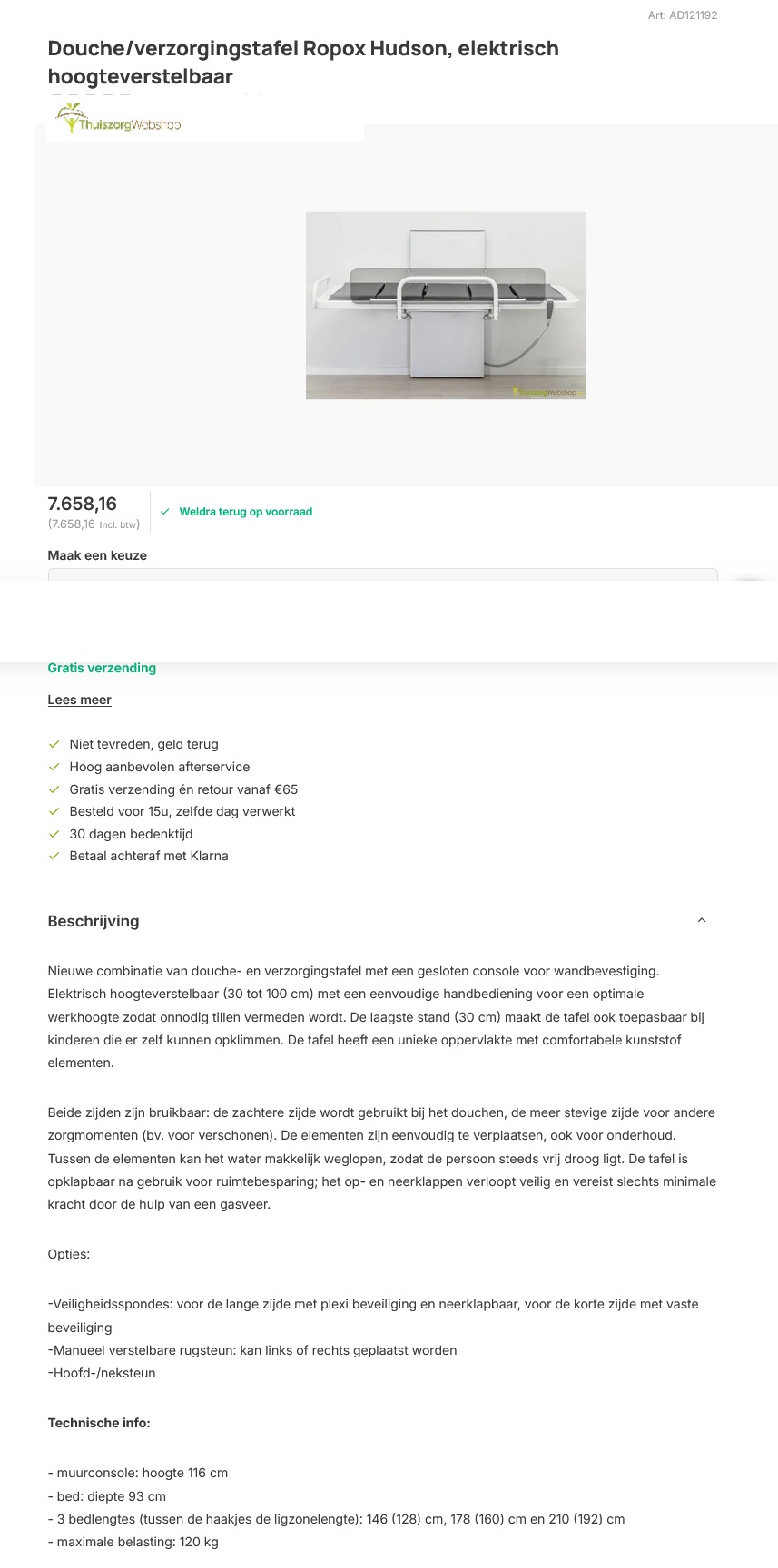Click the checkmark beside Betaal achteraf met Klarna

pos(54,855)
